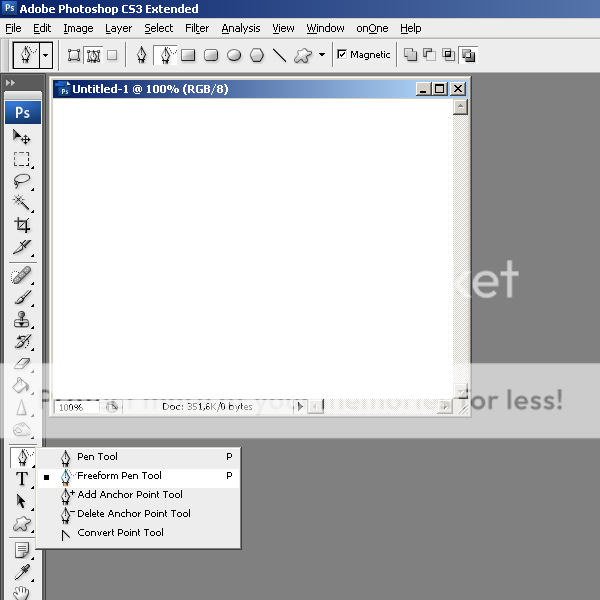Activate the Crop tool

point(21,225)
